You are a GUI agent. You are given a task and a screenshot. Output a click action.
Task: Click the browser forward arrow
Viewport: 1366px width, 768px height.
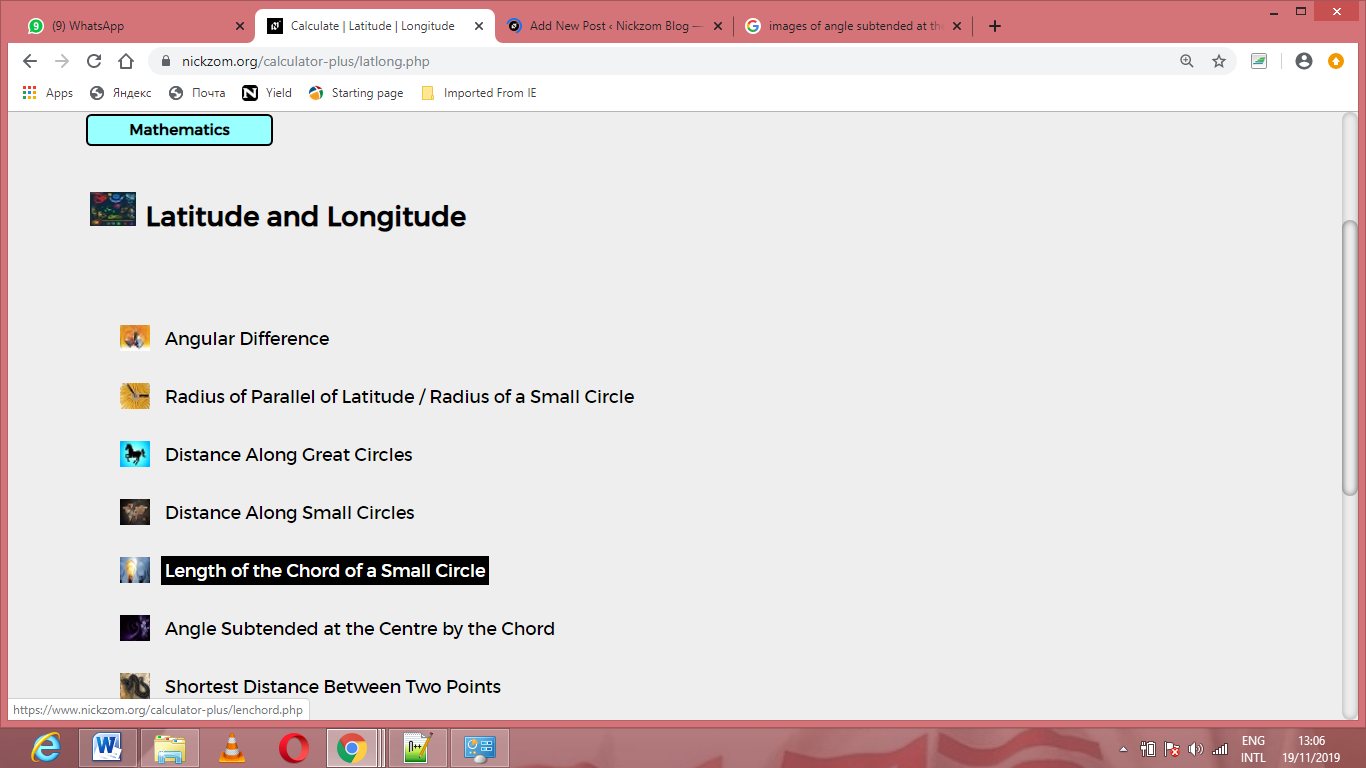pyautogui.click(x=62, y=61)
